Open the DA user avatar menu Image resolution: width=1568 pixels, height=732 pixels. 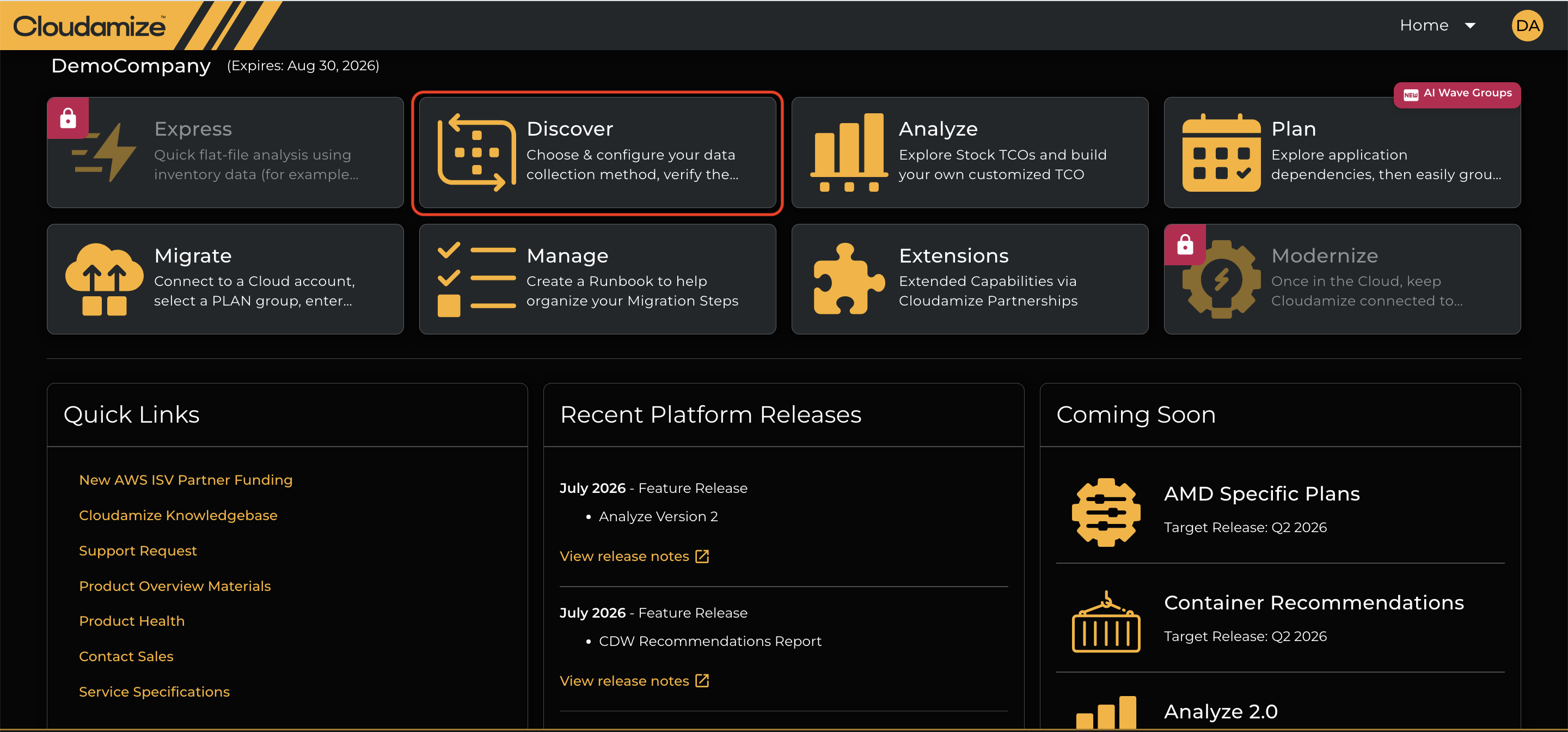click(1527, 26)
